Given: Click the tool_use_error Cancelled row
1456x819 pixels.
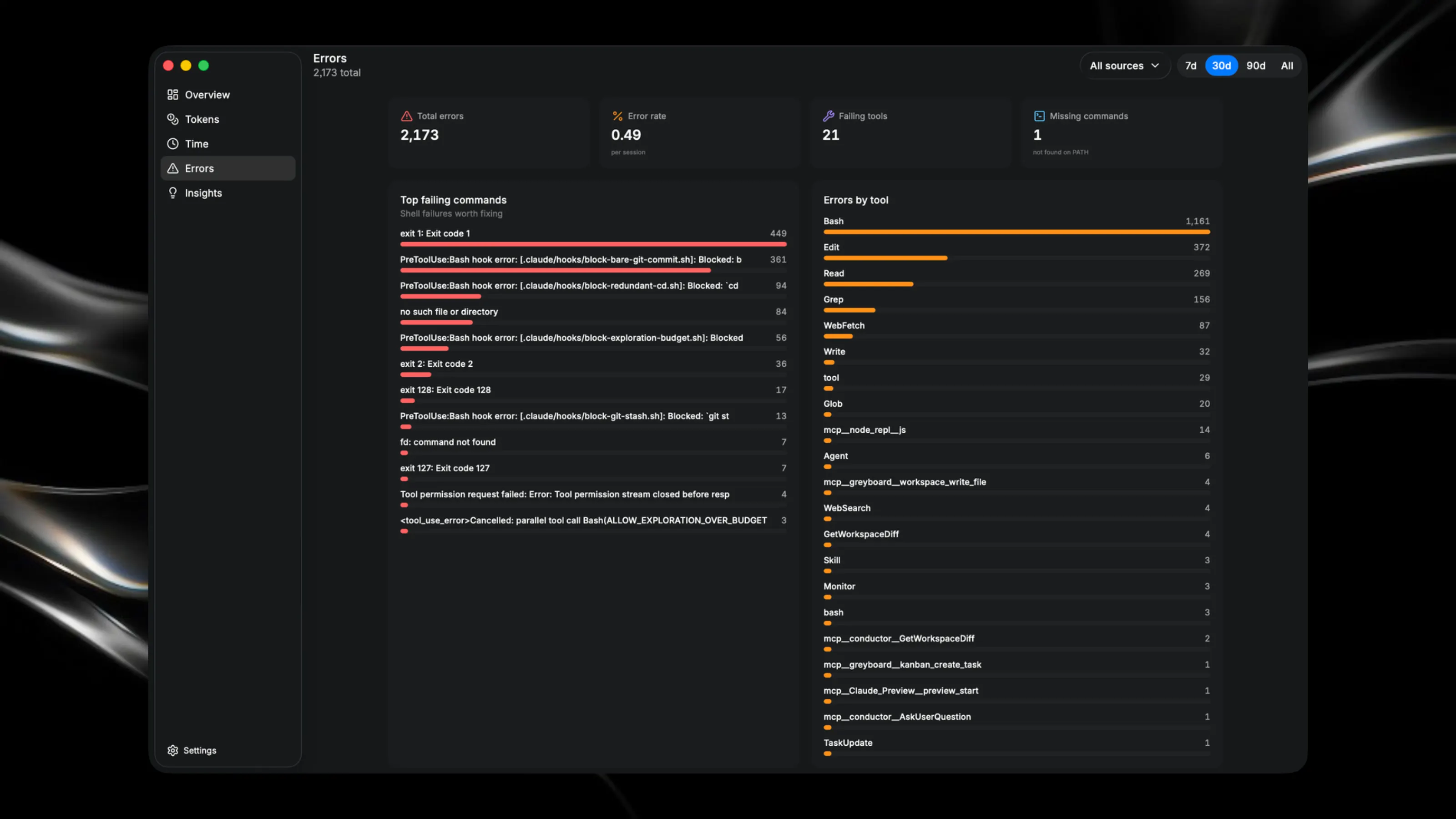Looking at the screenshot, I should 593,525.
